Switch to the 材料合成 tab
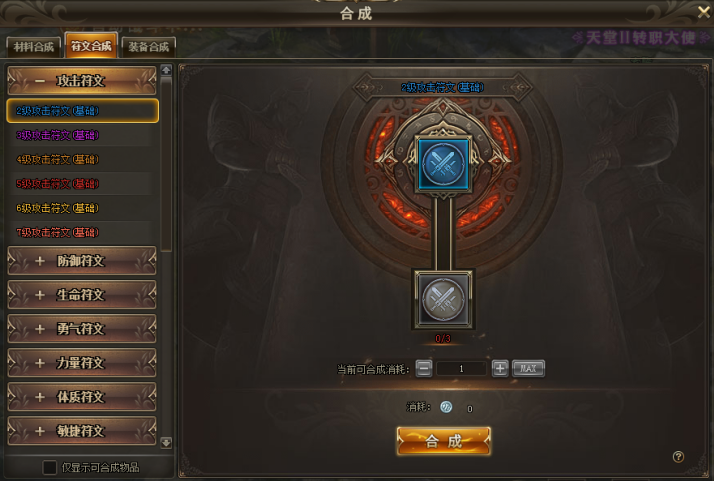714x481 pixels. [x=33, y=46]
